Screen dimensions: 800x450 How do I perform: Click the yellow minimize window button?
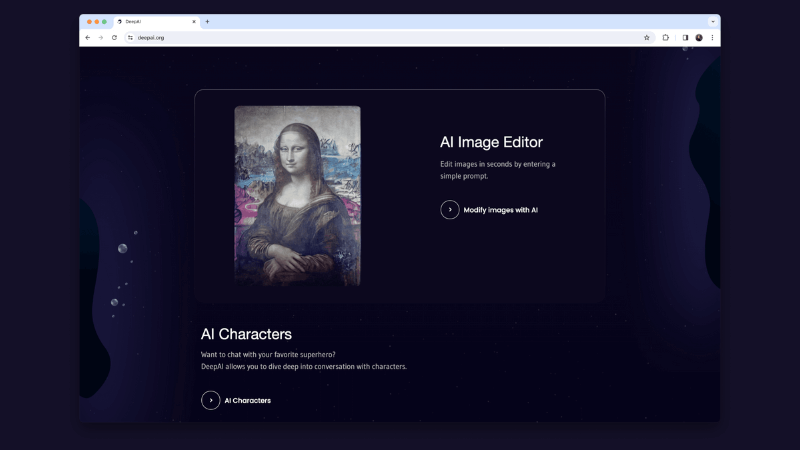click(x=96, y=22)
